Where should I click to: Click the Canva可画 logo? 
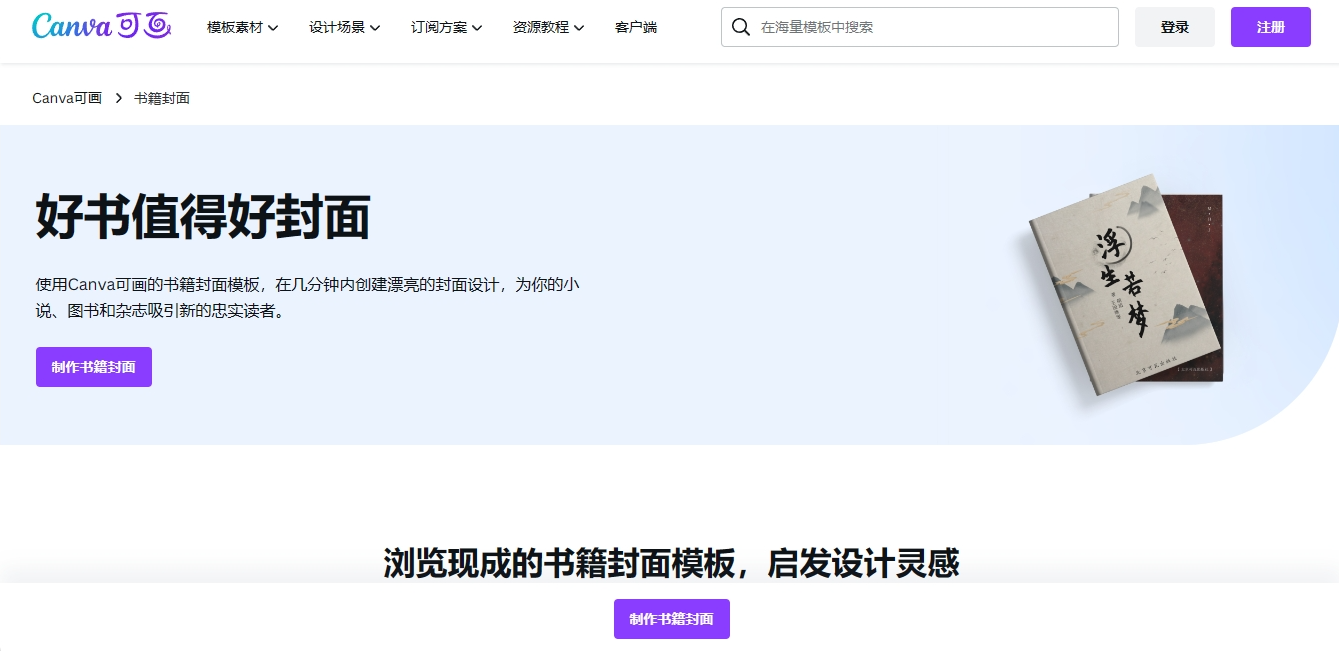pos(101,27)
